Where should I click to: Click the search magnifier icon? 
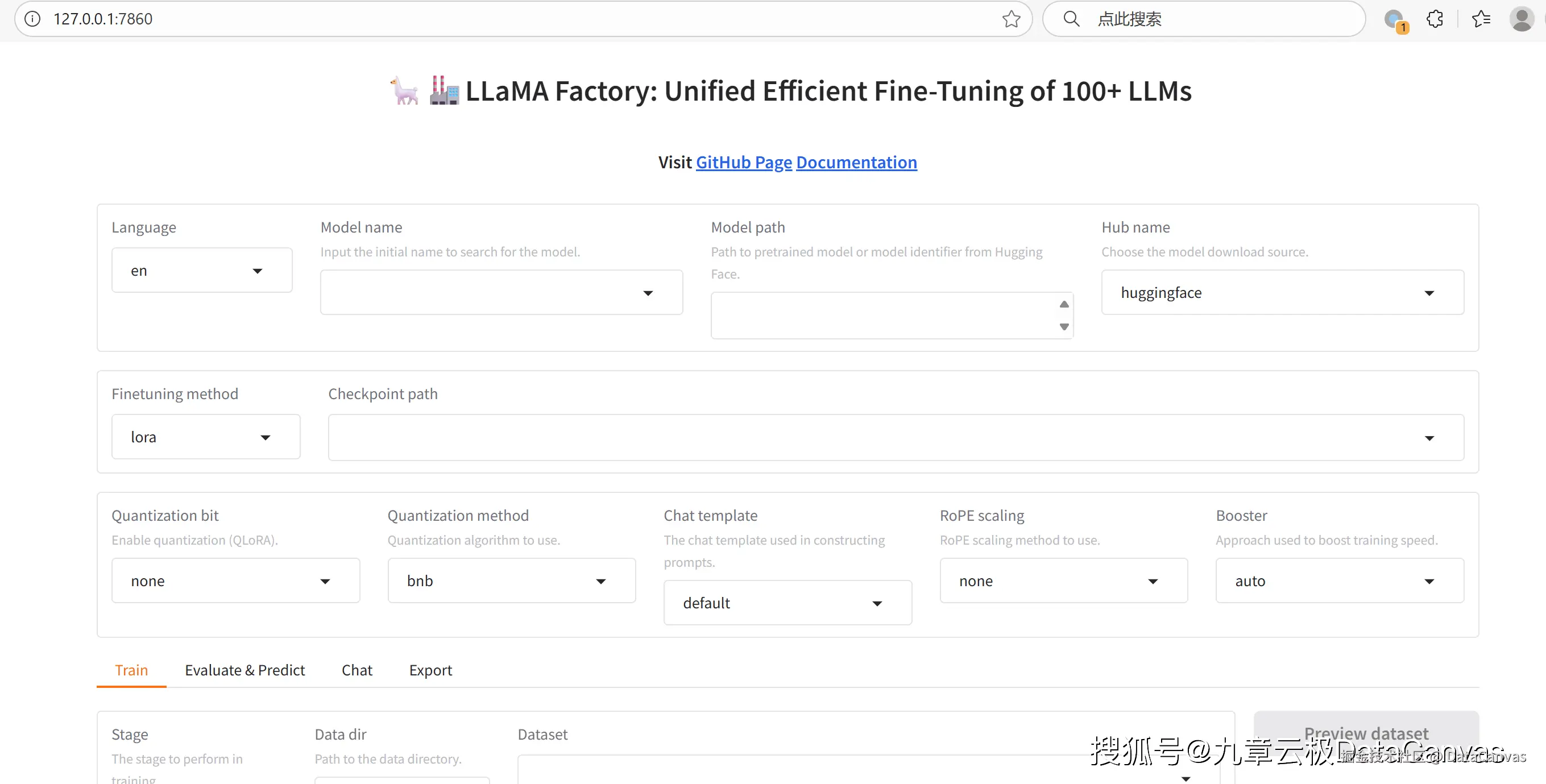coord(1071,19)
